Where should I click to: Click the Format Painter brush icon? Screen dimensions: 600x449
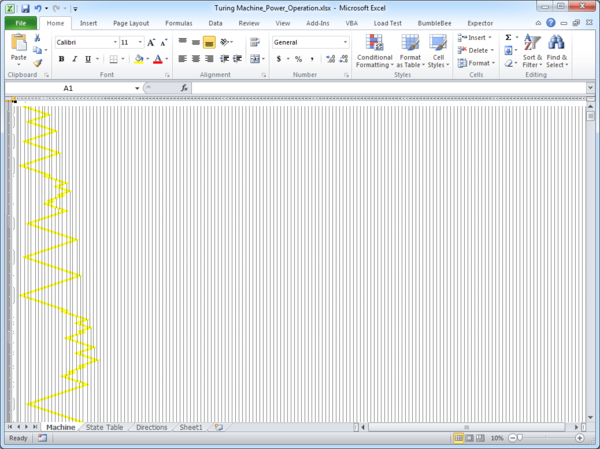pos(38,63)
